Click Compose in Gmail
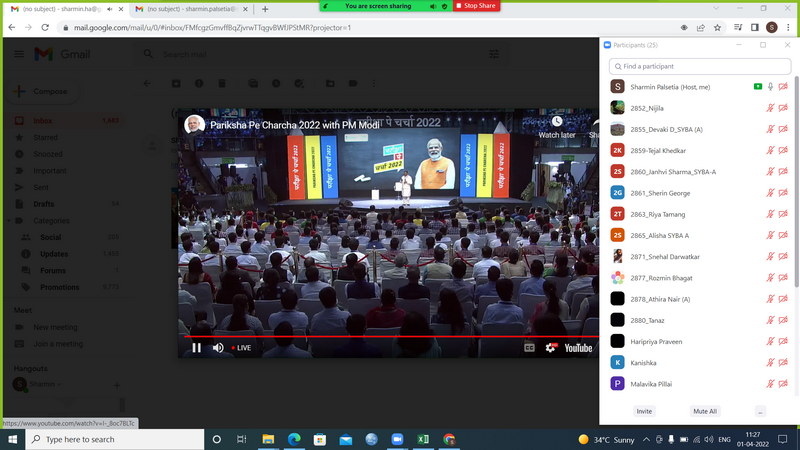Viewport: 800px width, 450px height. coord(44,91)
